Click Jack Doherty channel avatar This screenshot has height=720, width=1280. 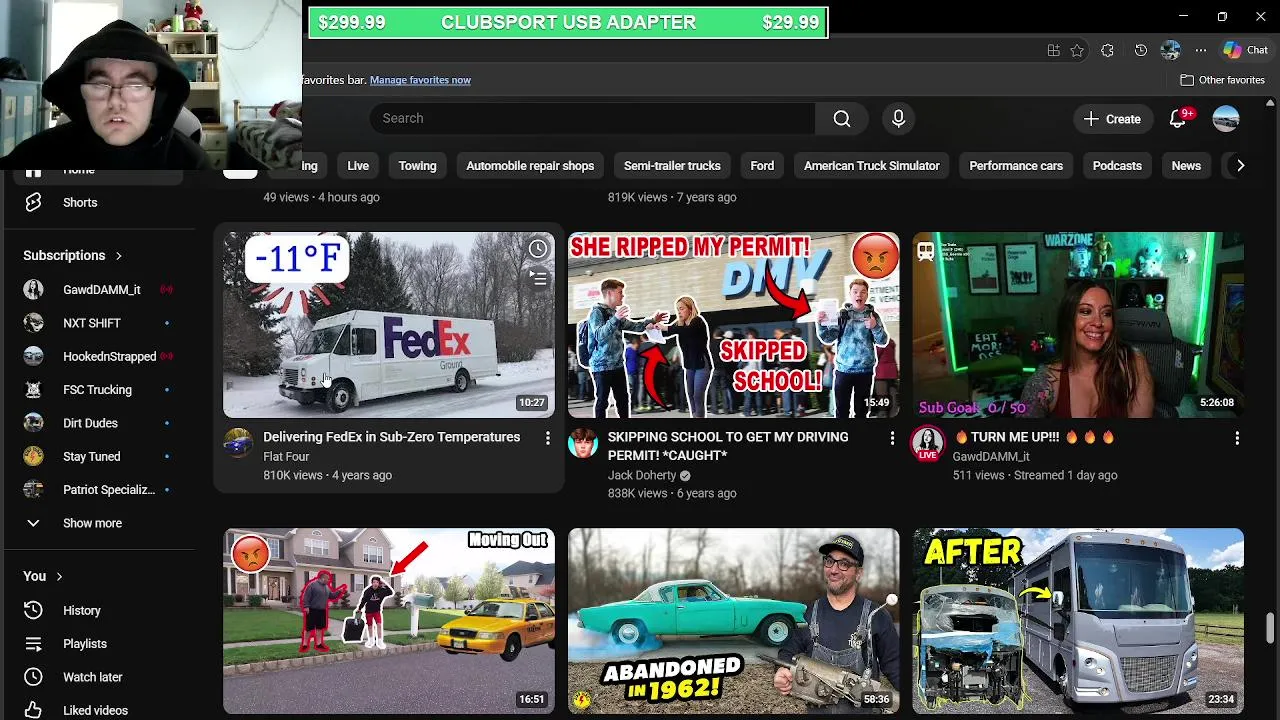coord(583,443)
